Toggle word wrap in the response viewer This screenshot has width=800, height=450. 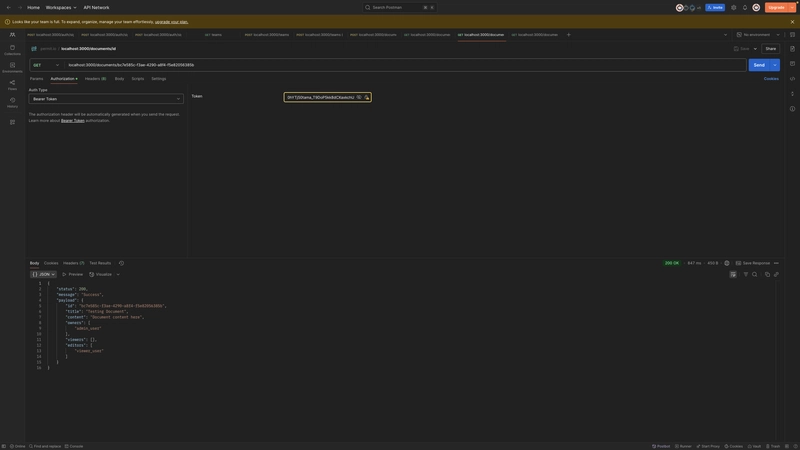pos(733,274)
